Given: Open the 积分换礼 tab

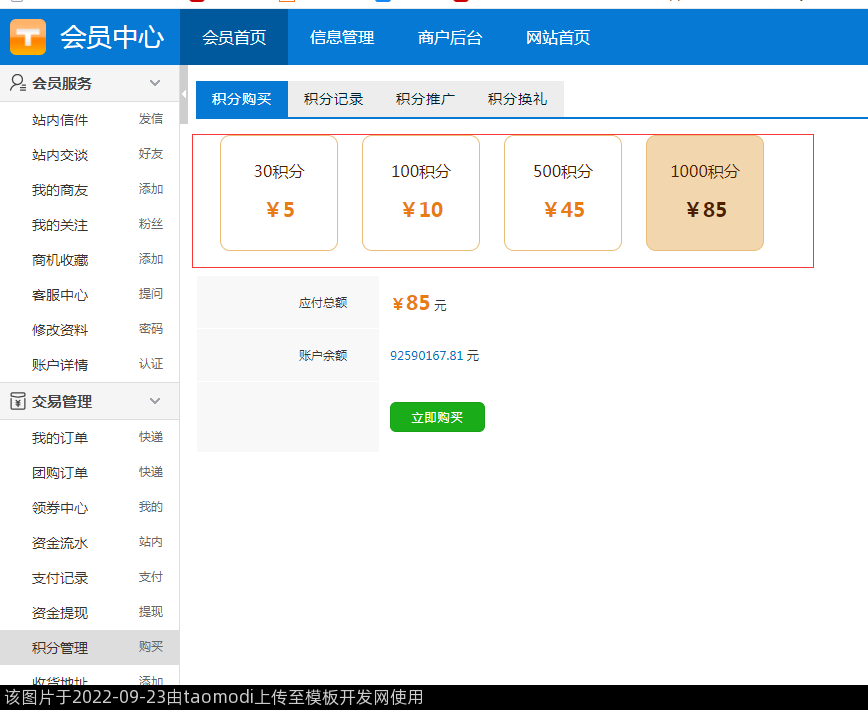Looking at the screenshot, I should point(518,99).
